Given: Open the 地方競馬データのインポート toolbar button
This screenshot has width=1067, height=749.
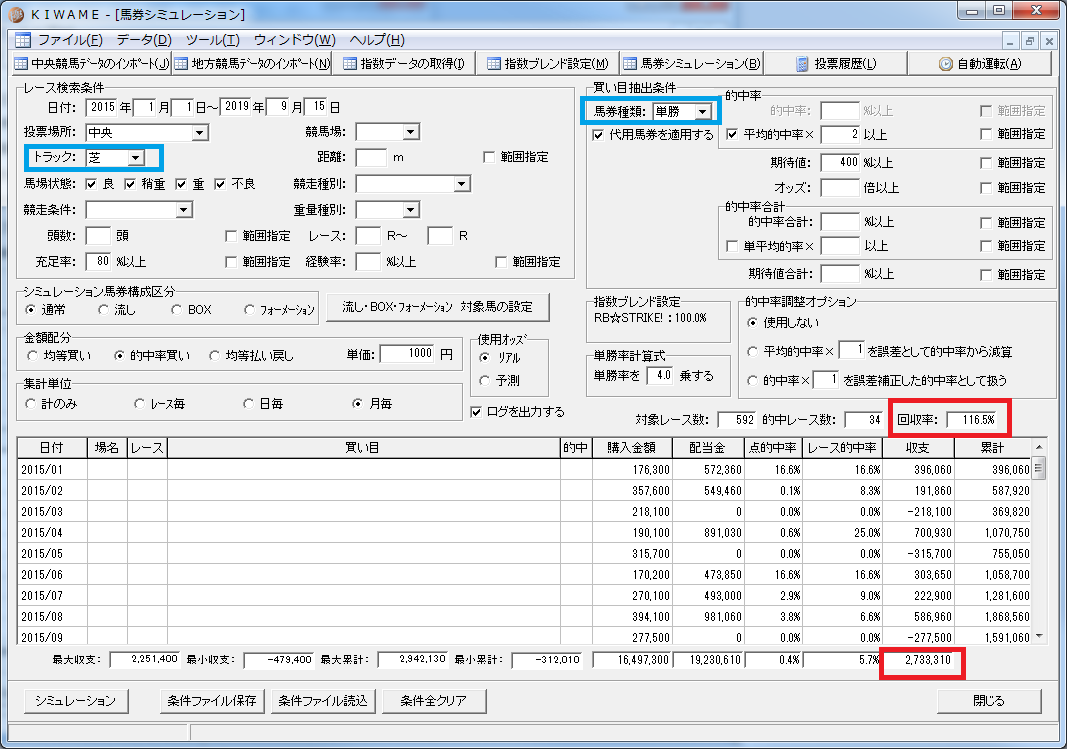Looking at the screenshot, I should pyautogui.click(x=252, y=63).
